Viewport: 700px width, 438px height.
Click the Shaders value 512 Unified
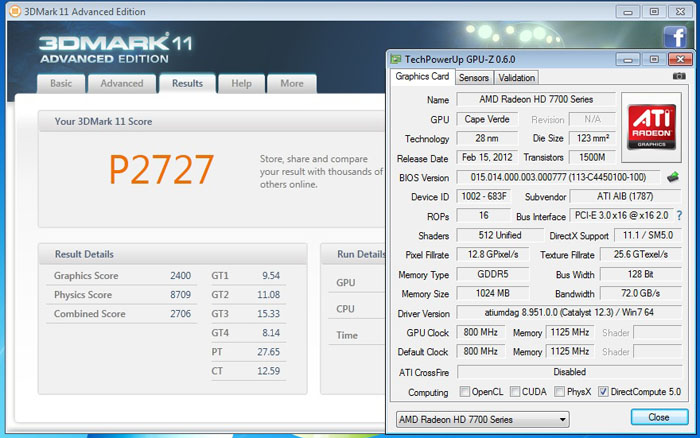pyautogui.click(x=500, y=235)
